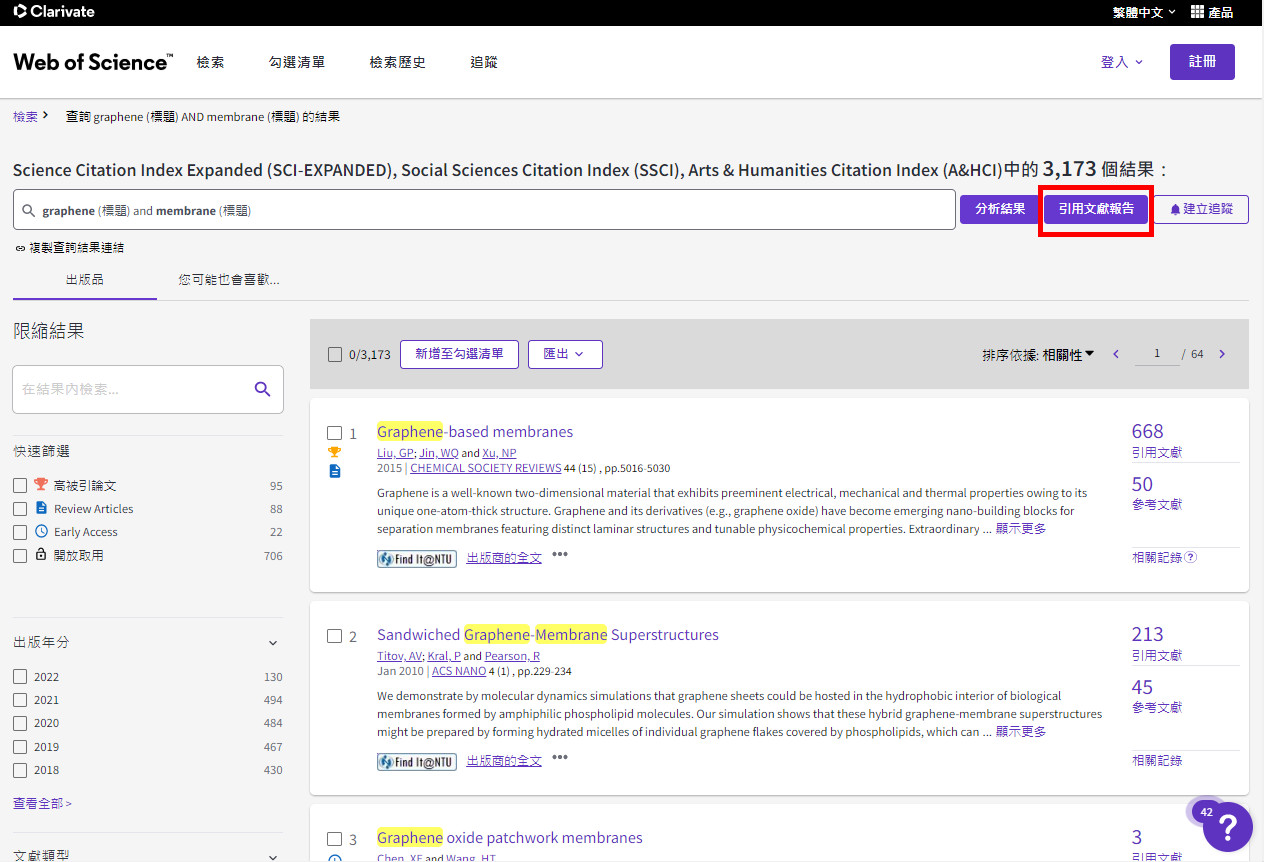Click the search magnifier in the filter box
Viewport: 1264px width, 862px height.
[262, 389]
